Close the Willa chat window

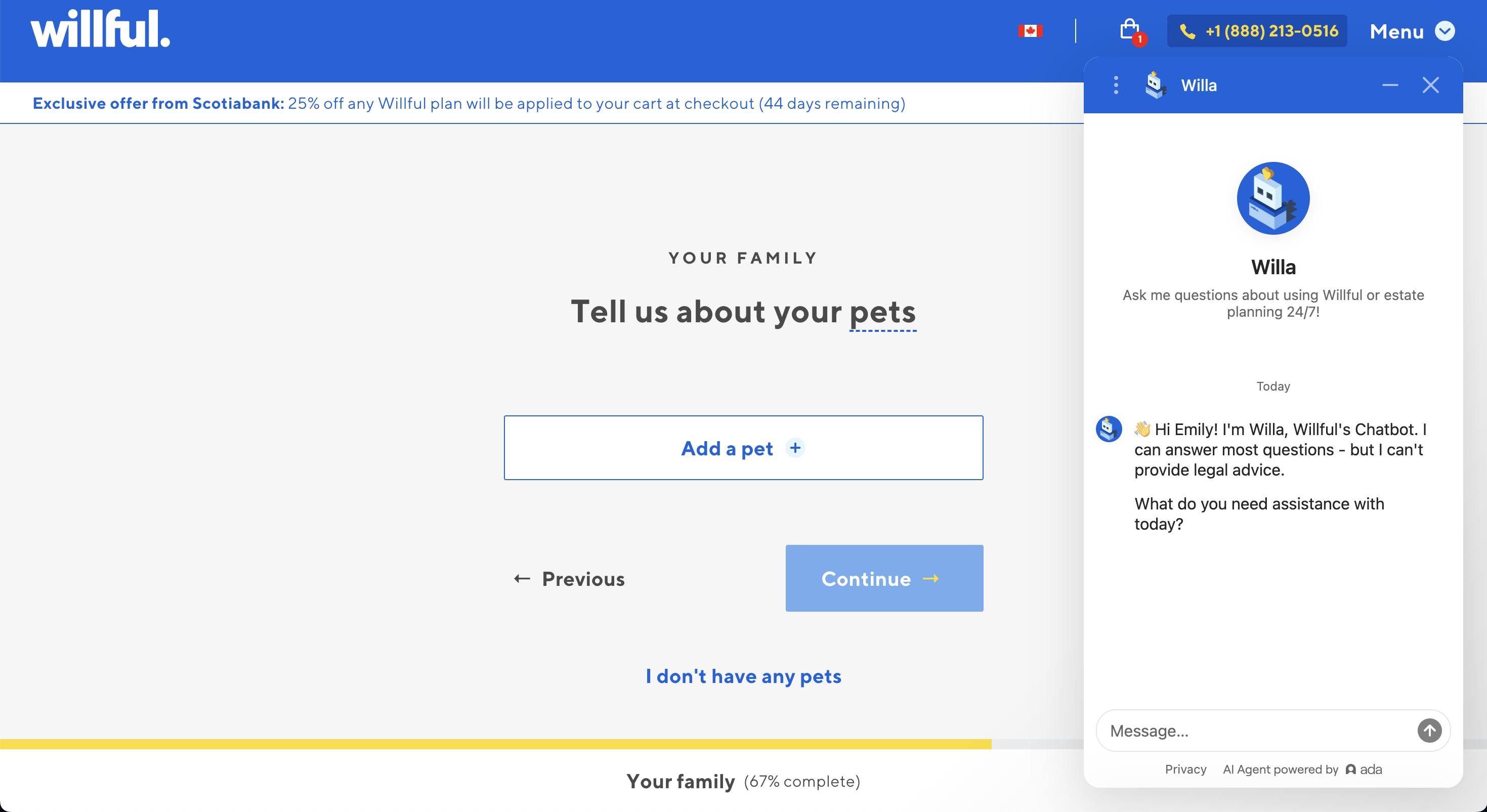(x=1430, y=86)
